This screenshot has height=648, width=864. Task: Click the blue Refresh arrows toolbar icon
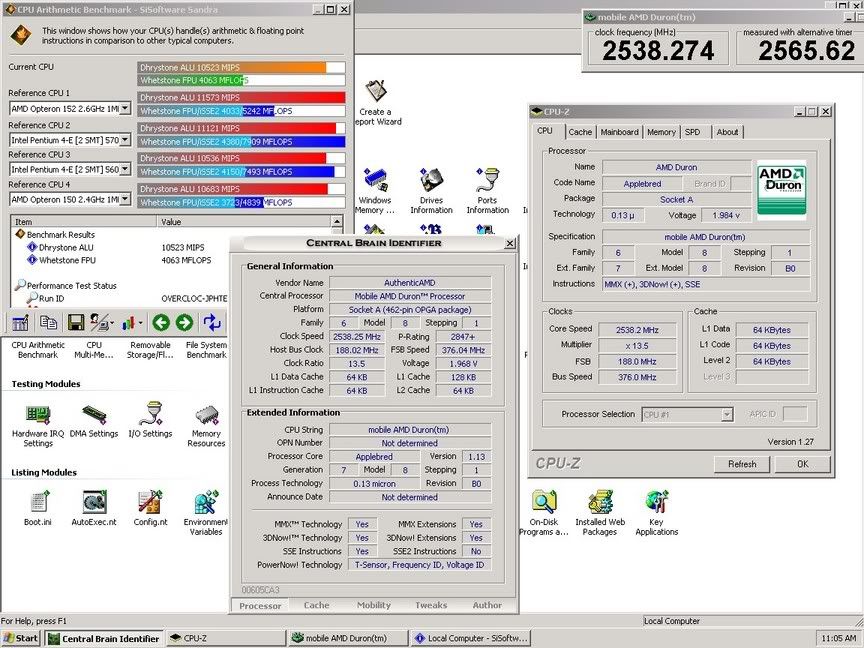pyautogui.click(x=212, y=322)
